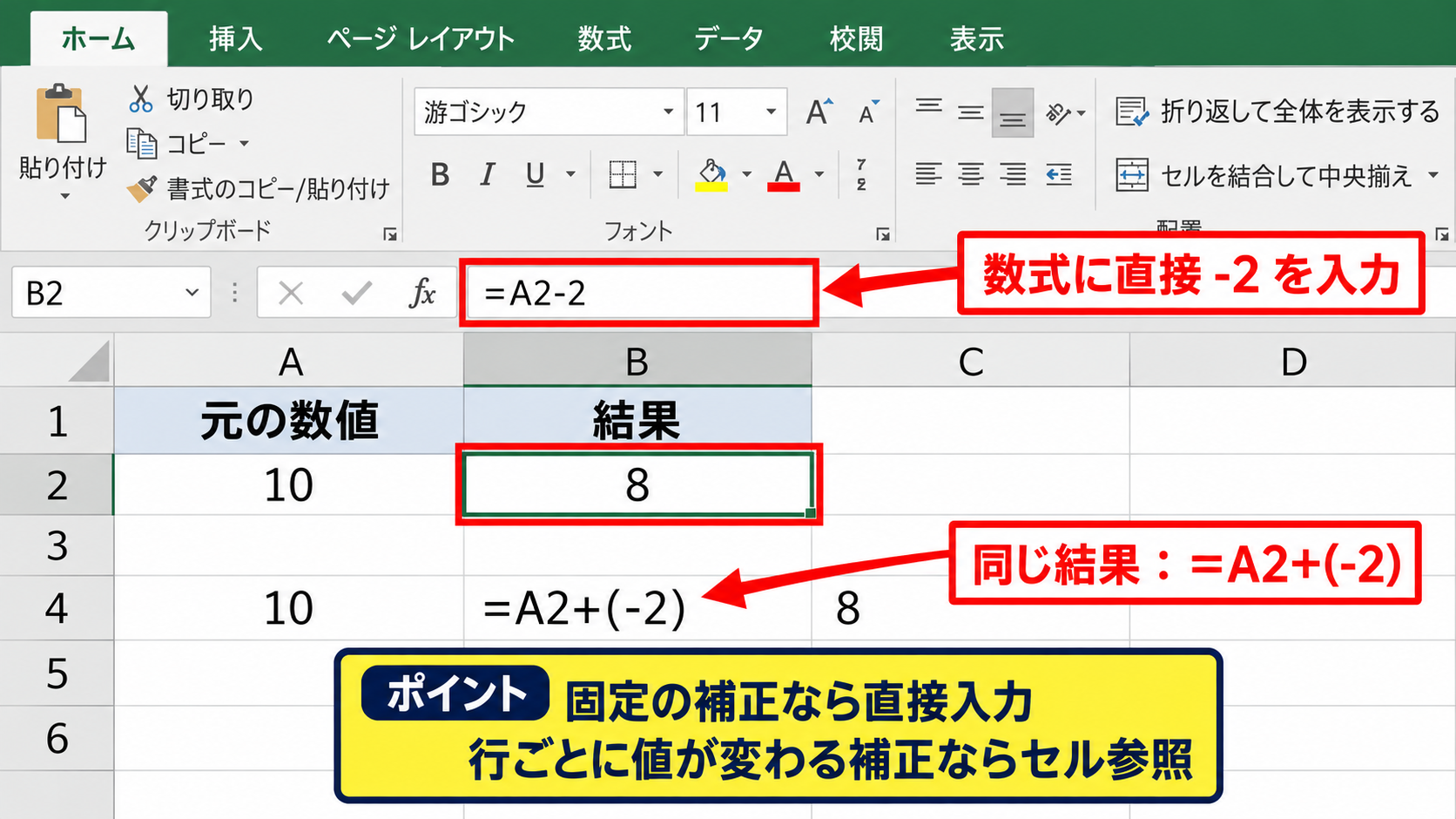Select cell A2 containing 10
This screenshot has width=1456, height=819.
(x=289, y=484)
